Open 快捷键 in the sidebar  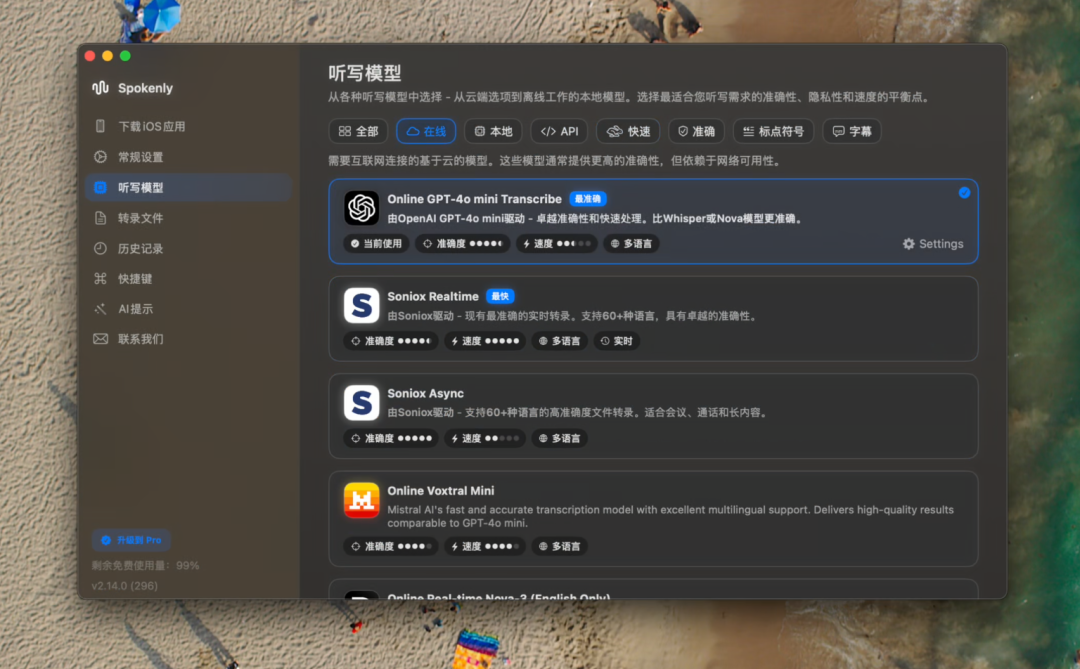click(189, 278)
